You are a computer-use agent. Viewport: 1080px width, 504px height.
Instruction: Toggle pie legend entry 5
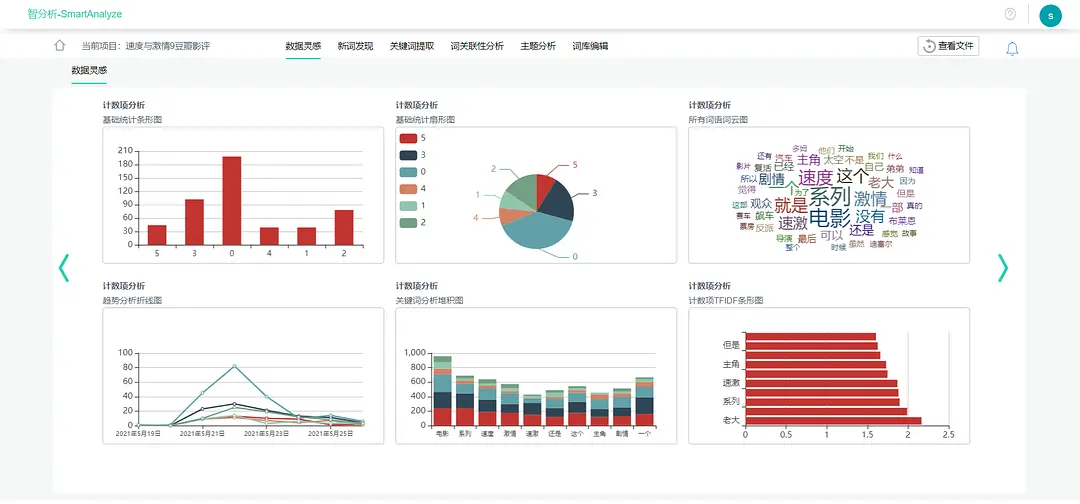pos(413,138)
